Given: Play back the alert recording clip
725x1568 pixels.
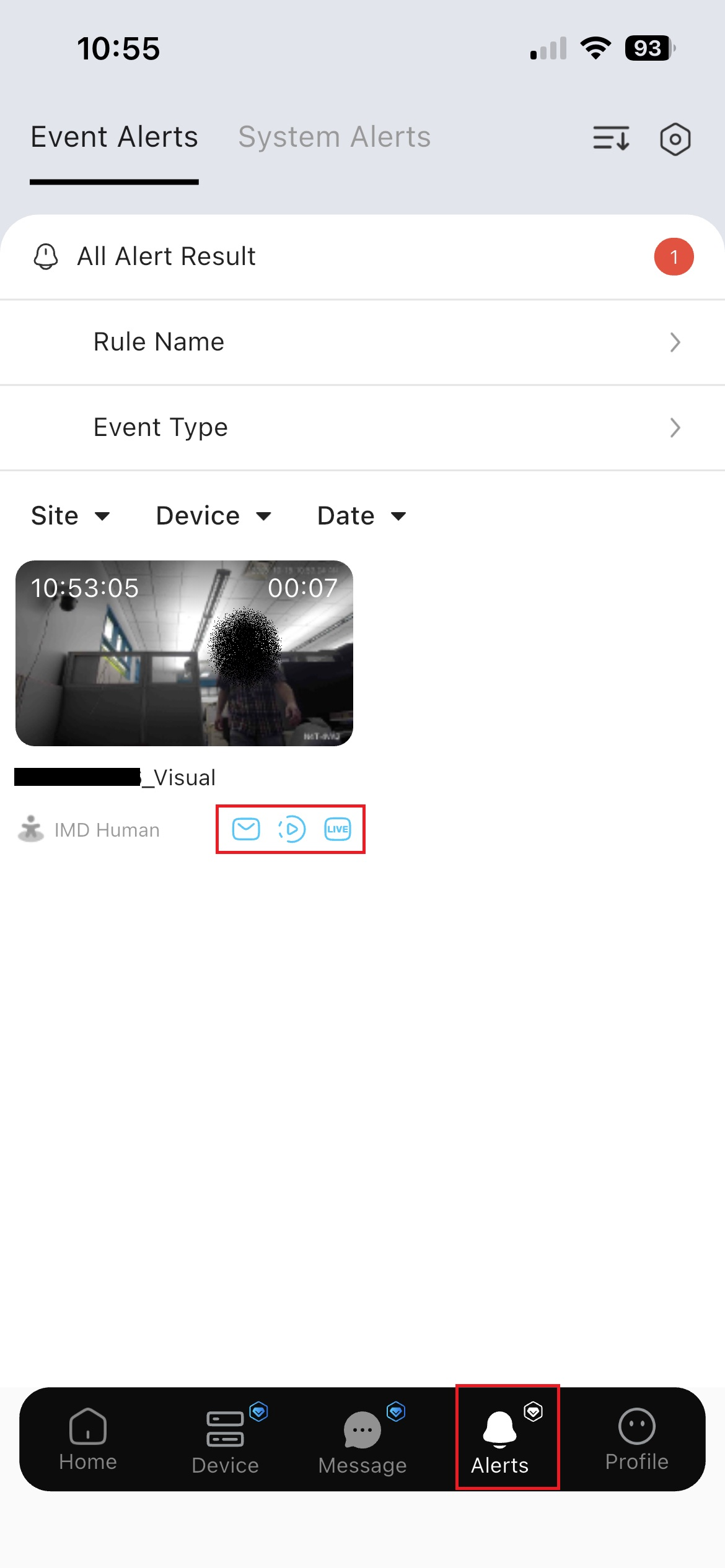Looking at the screenshot, I should pos(292,829).
